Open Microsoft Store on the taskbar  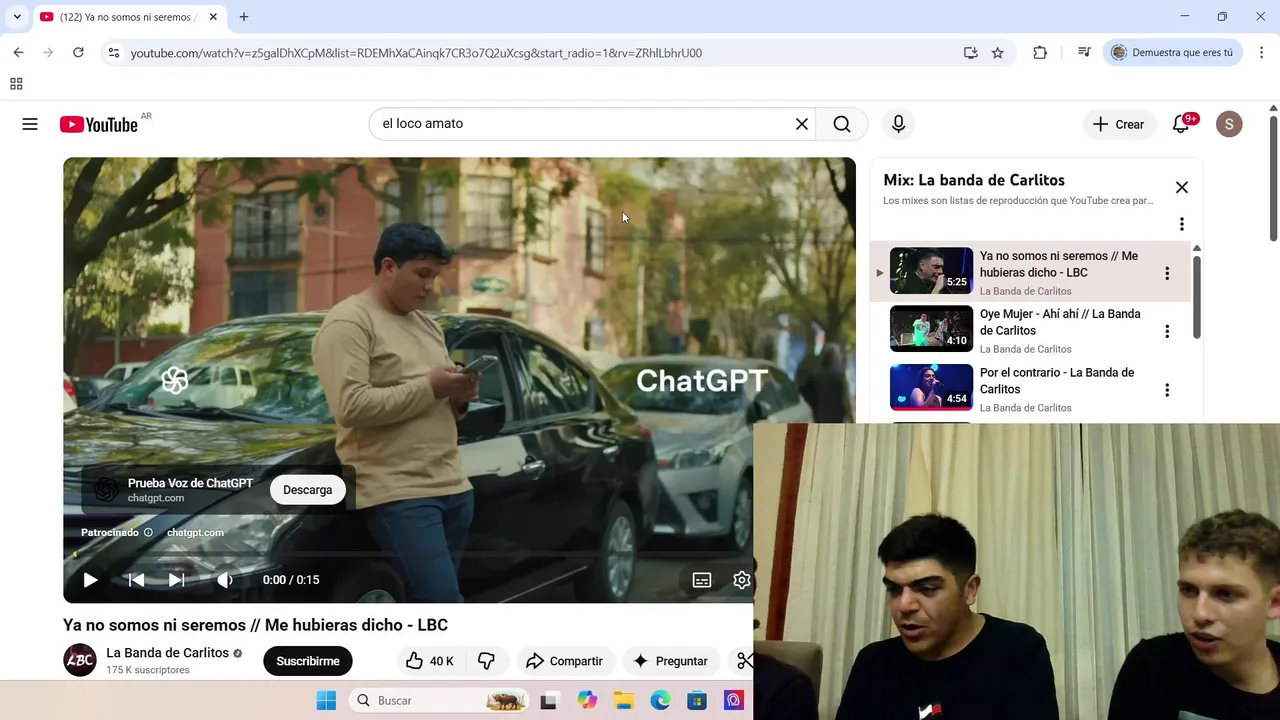697,700
